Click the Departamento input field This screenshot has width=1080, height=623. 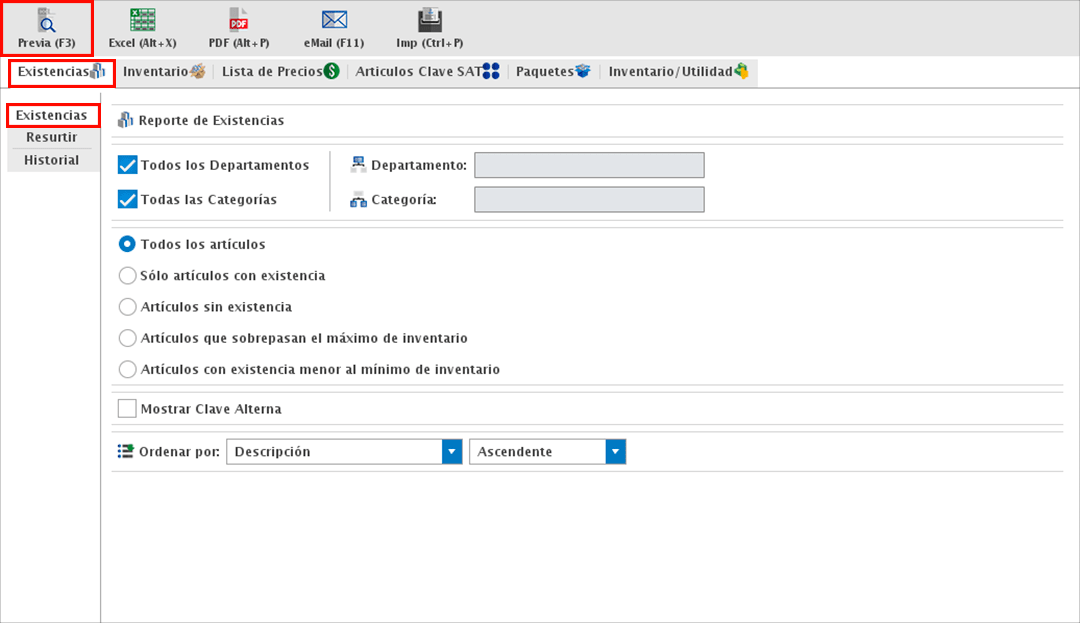(x=589, y=164)
